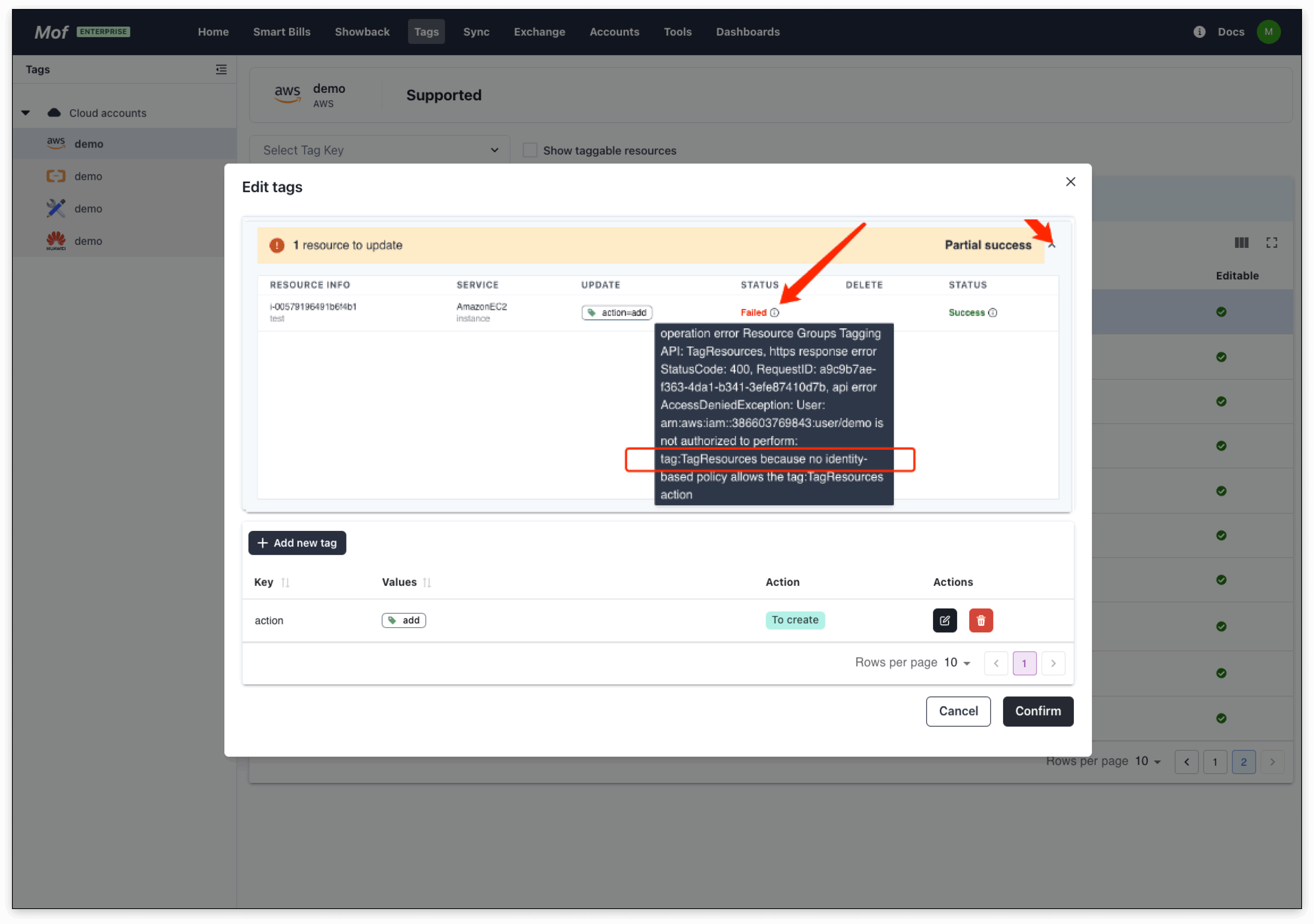This screenshot has width=1314, height=924.
Task: Sort by Key column
Action: (285, 583)
